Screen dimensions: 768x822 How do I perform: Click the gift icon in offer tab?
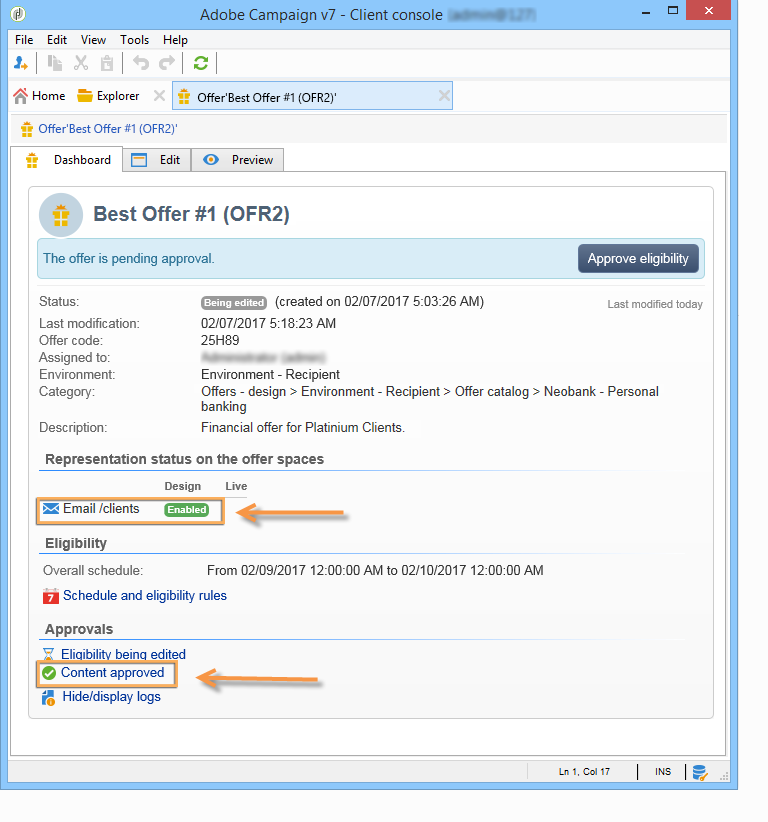(x=184, y=97)
